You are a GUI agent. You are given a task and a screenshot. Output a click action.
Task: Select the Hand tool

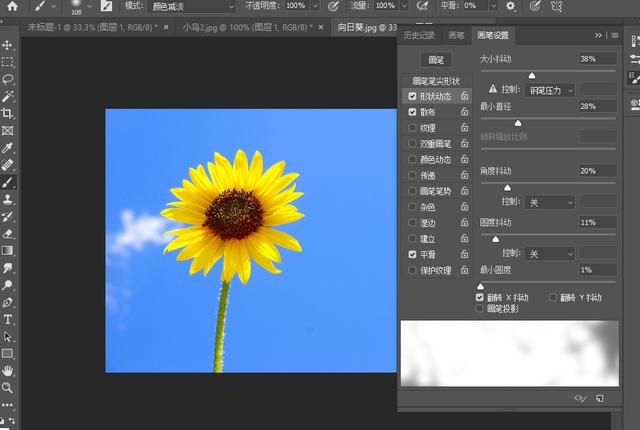click(x=8, y=370)
